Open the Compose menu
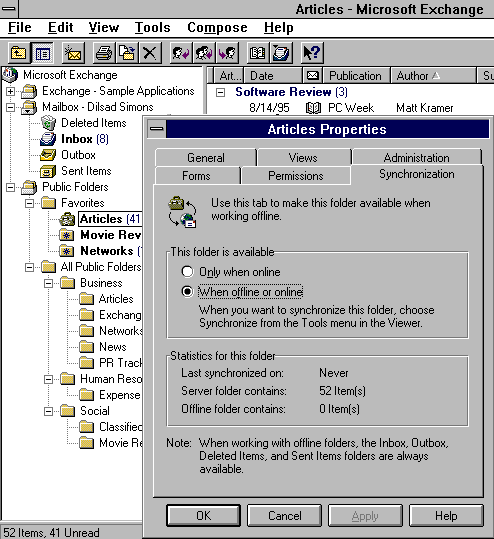494x539 pixels. coord(217,28)
